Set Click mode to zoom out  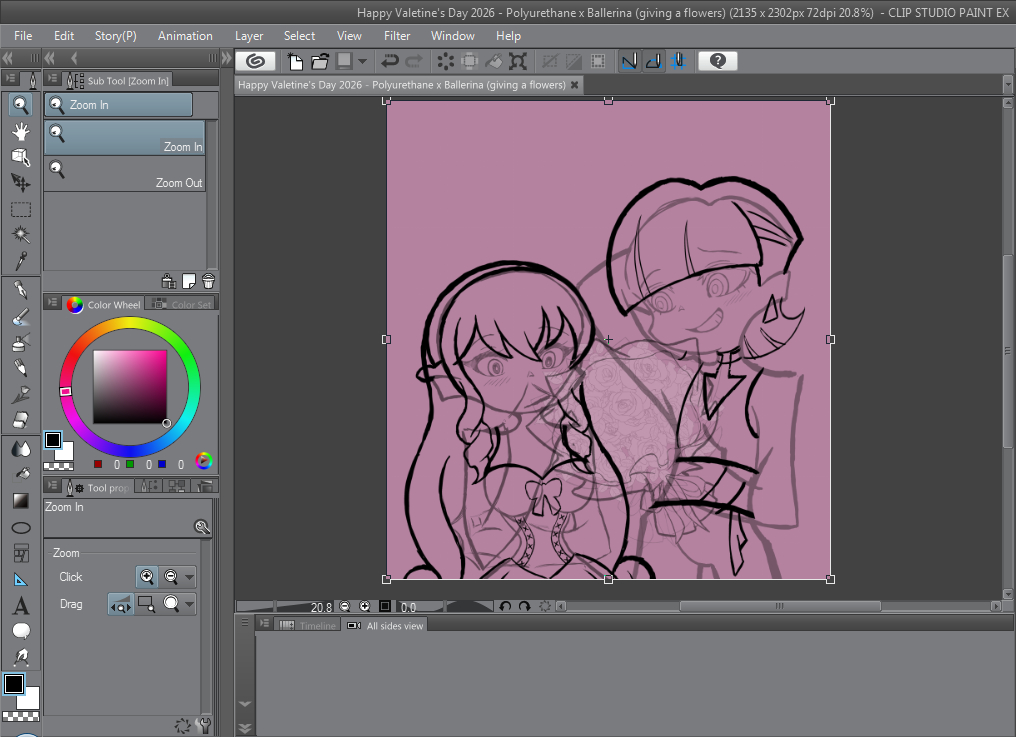click(x=171, y=577)
